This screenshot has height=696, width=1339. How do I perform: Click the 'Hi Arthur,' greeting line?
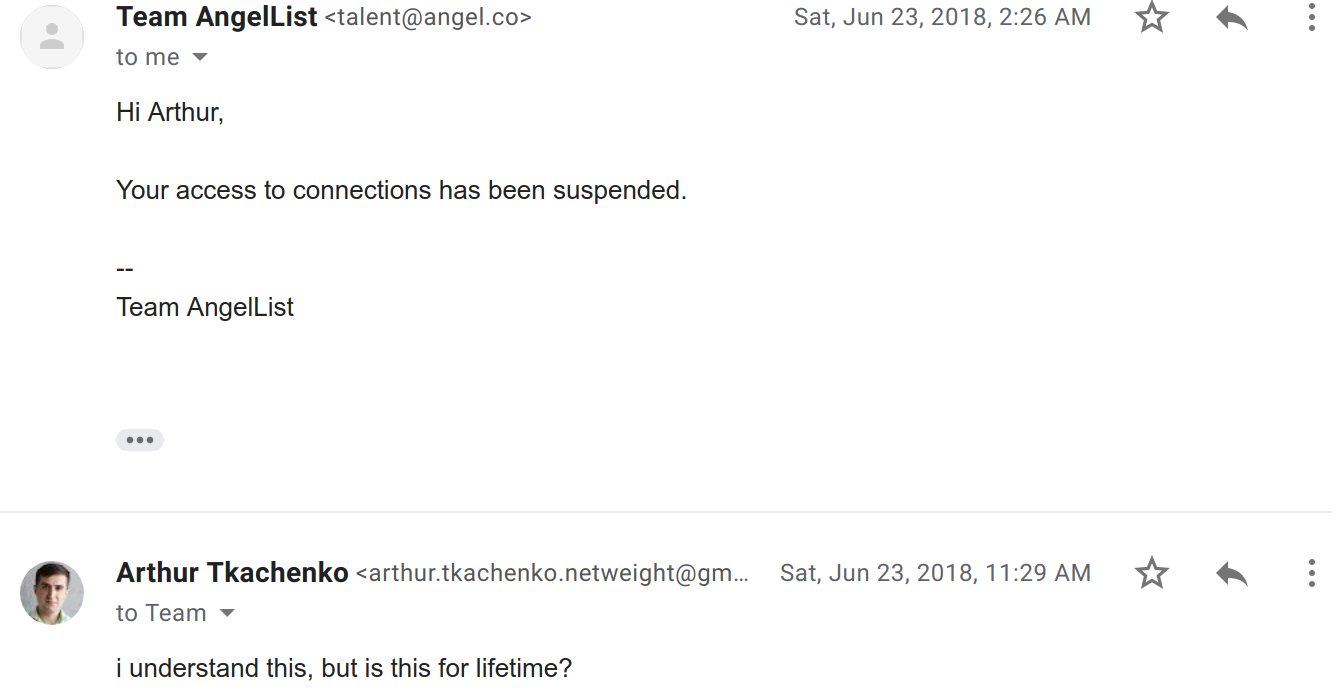pos(170,112)
